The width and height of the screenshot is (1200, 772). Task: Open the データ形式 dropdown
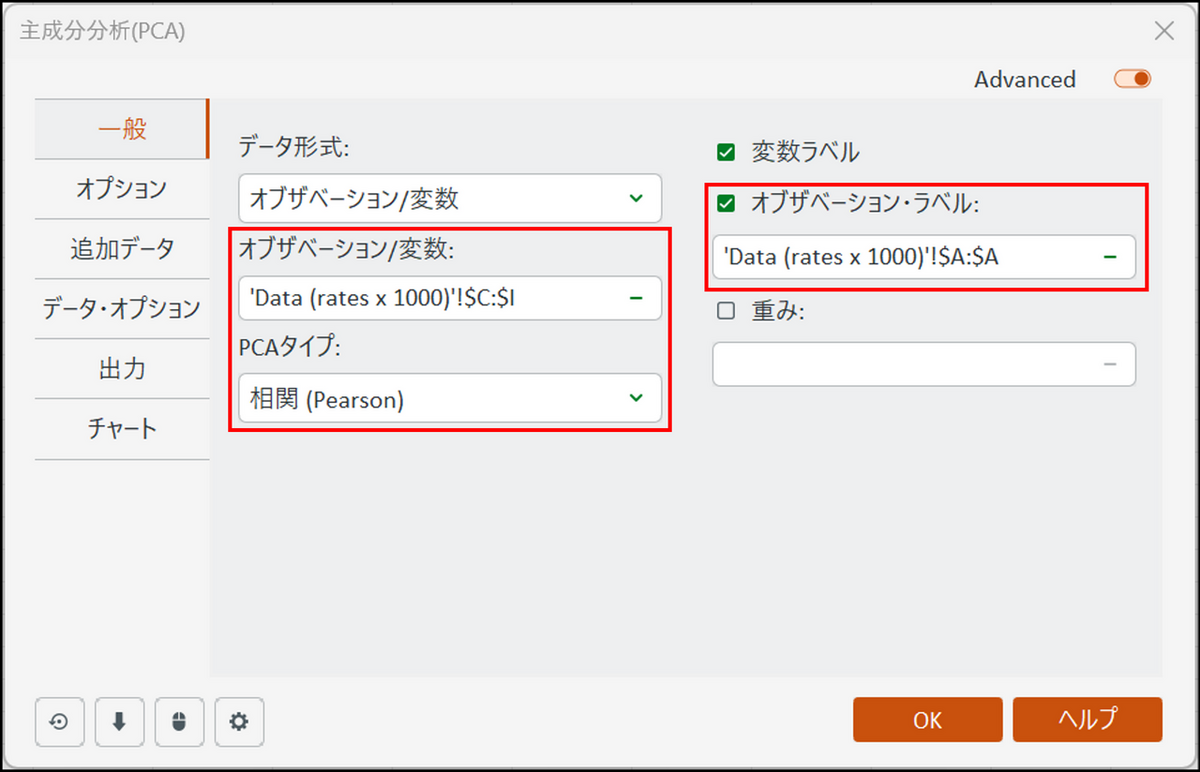click(450, 198)
